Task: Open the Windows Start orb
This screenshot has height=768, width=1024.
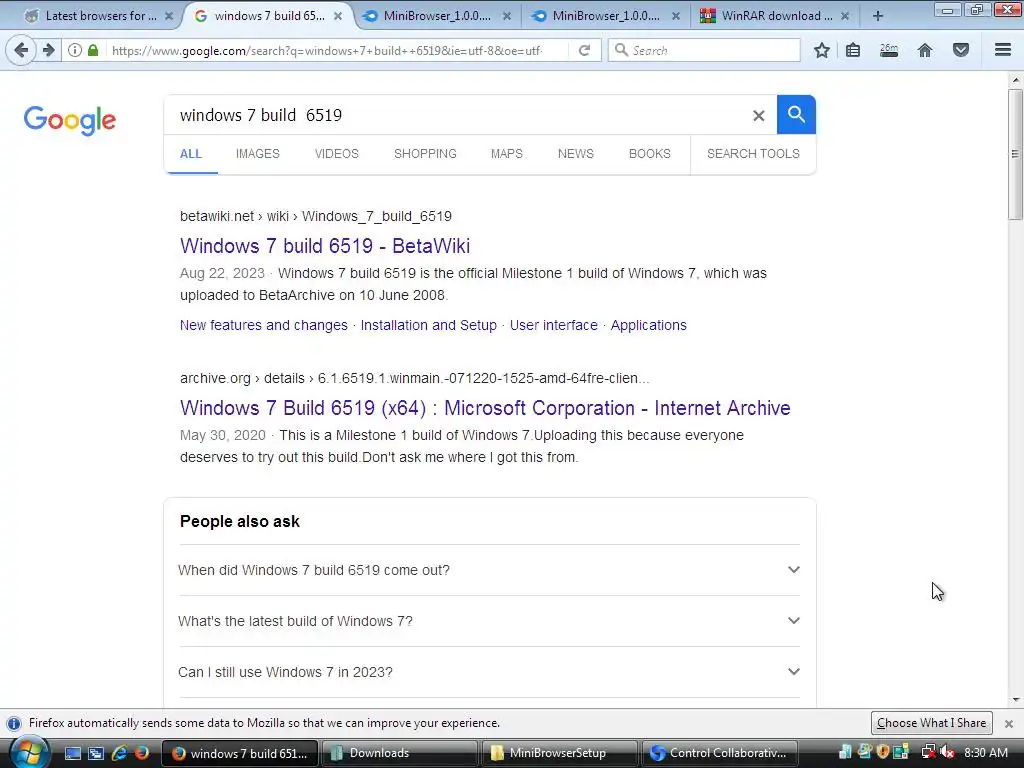Action: click(x=29, y=752)
